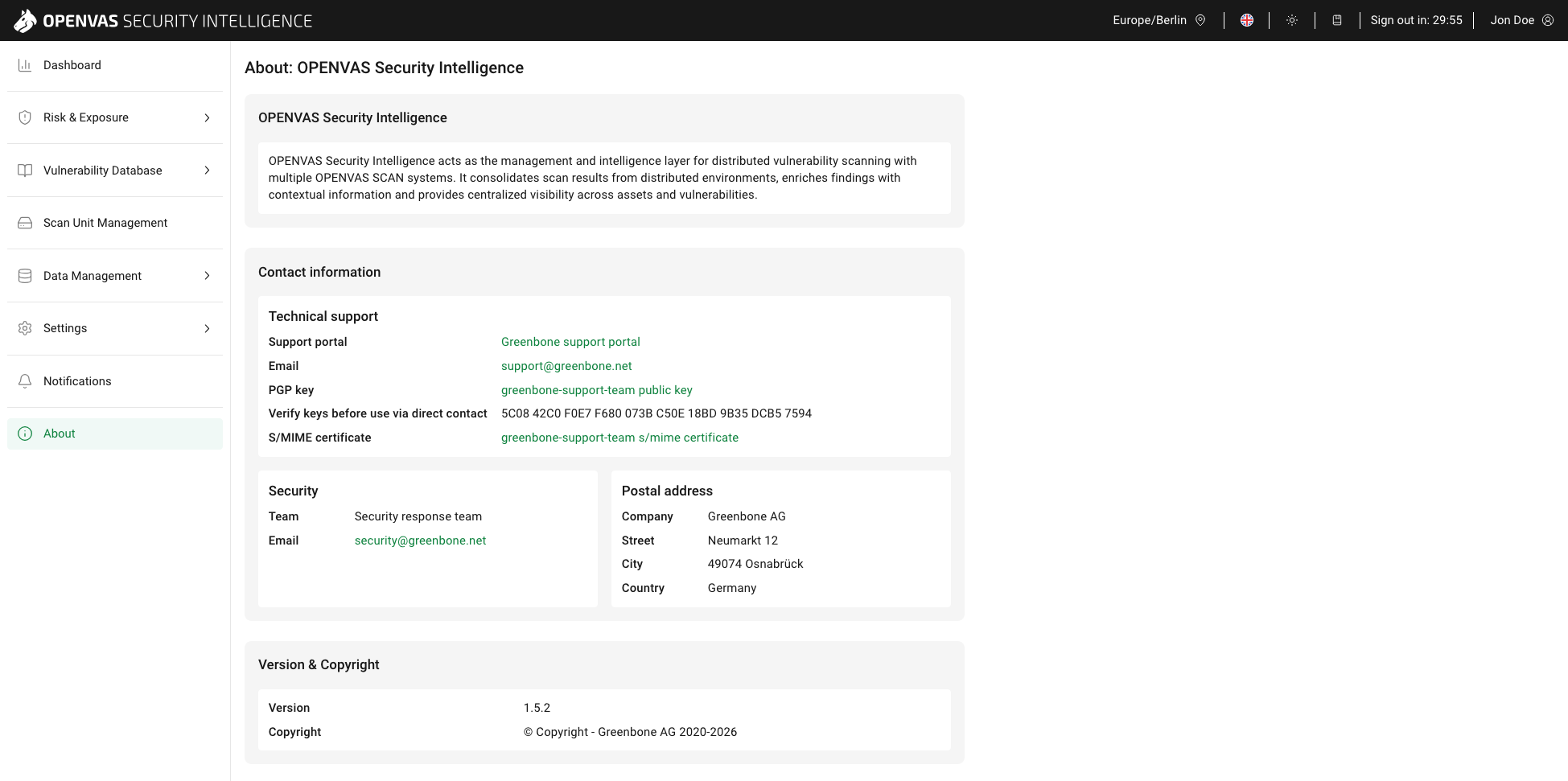Viewport: 1568px width, 781px height.
Task: Click the "Sign out in" session timer
Action: point(1416,20)
